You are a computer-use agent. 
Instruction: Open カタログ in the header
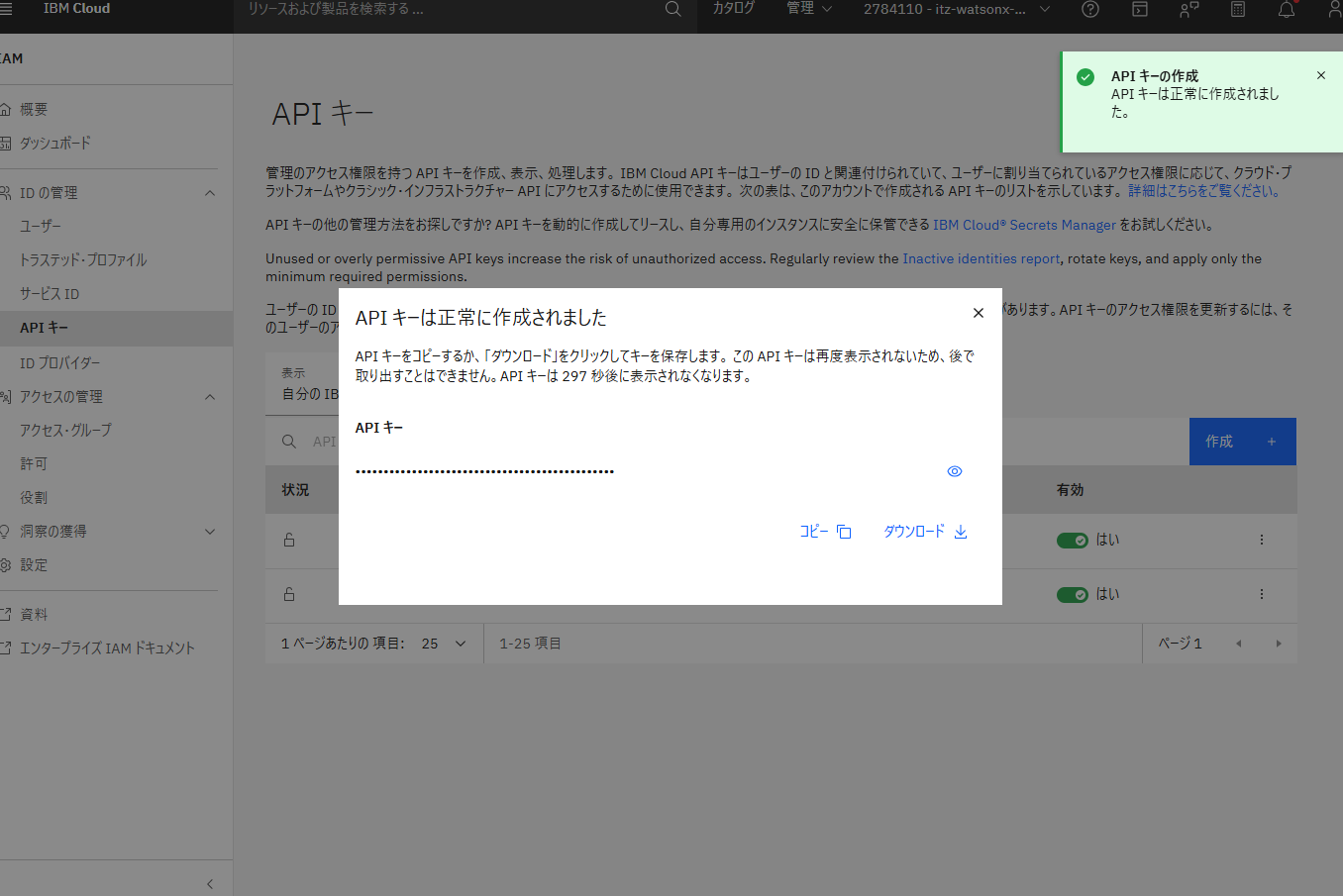click(734, 9)
